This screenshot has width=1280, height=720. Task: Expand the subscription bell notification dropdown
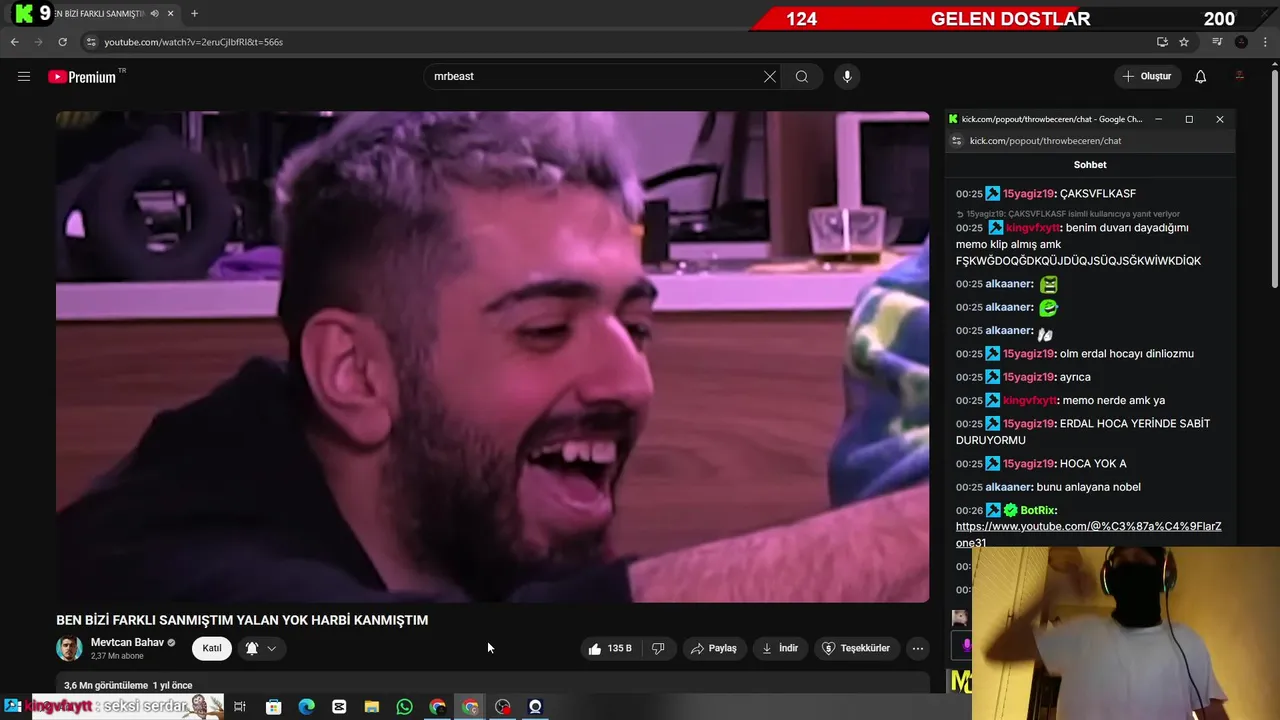[261, 648]
